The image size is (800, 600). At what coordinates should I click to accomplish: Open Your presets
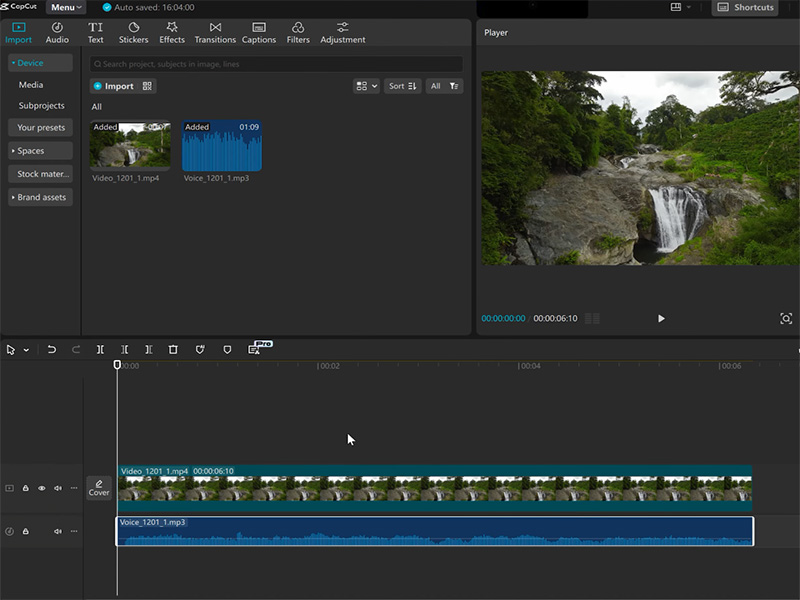click(x=40, y=128)
